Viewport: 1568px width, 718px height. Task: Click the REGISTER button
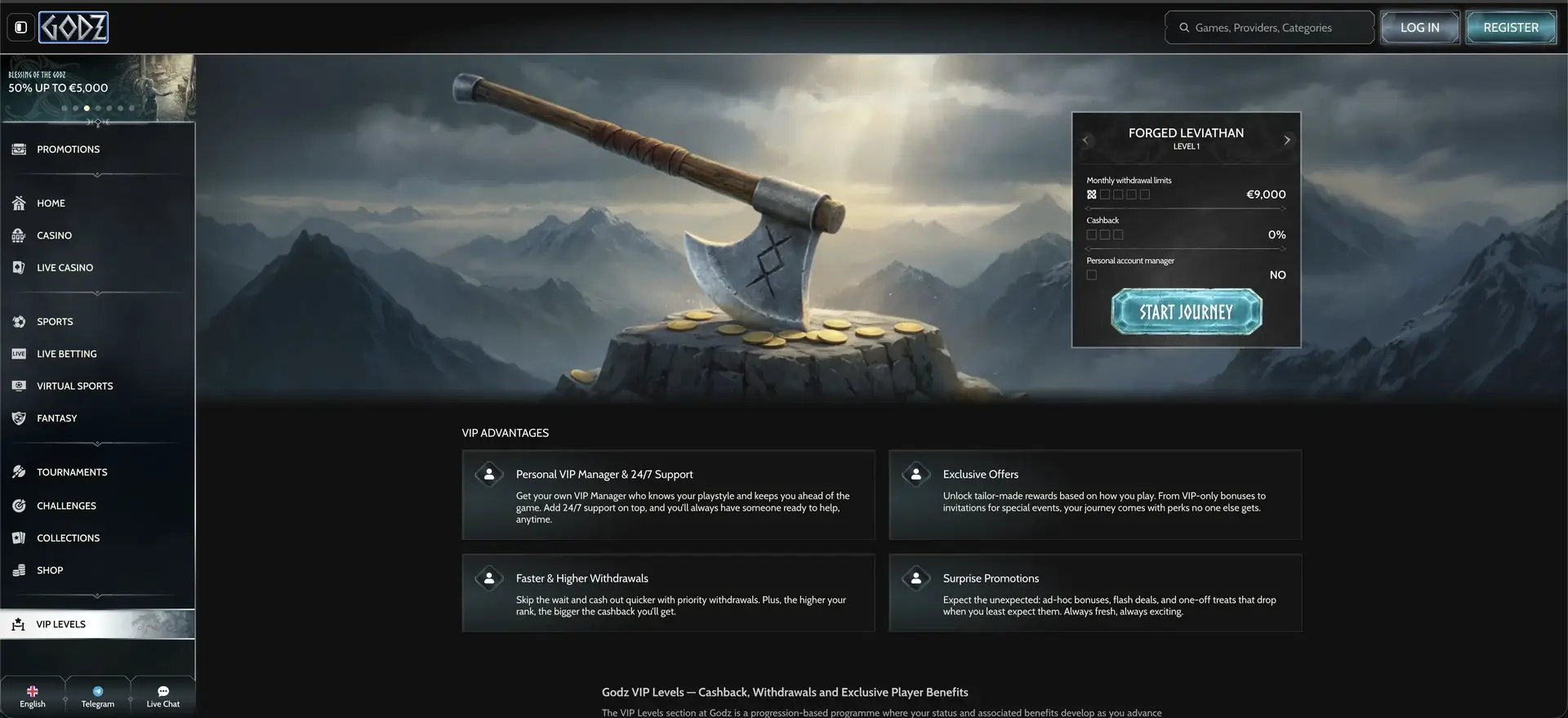point(1511,28)
